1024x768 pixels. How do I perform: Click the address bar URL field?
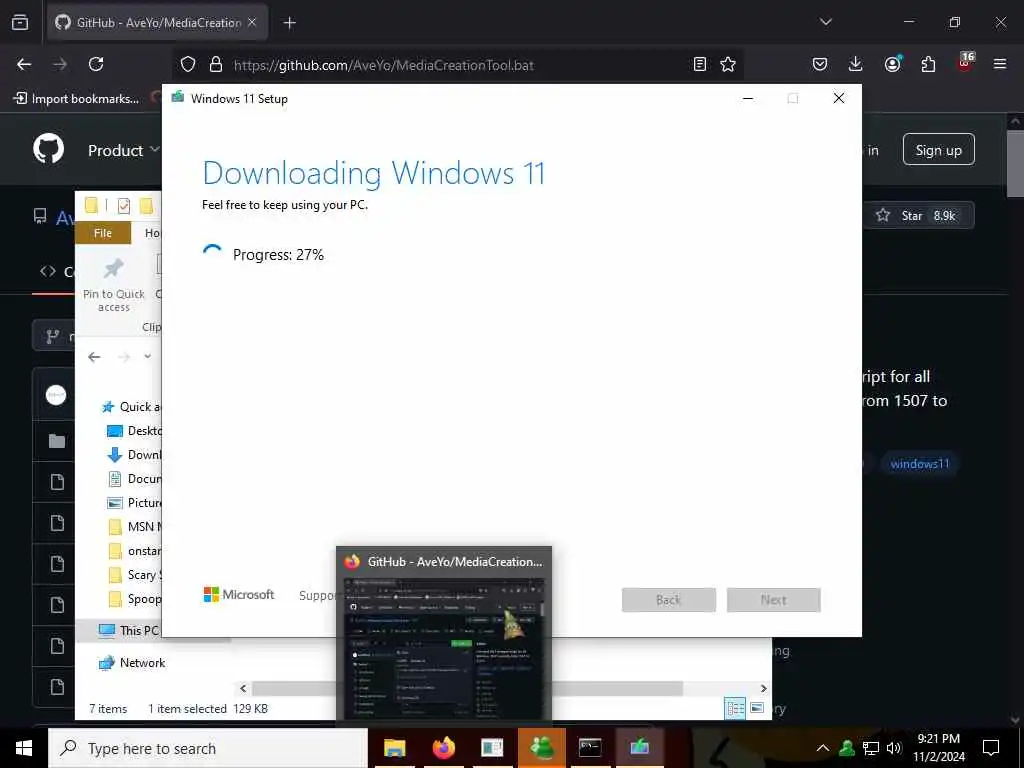pyautogui.click(x=457, y=65)
